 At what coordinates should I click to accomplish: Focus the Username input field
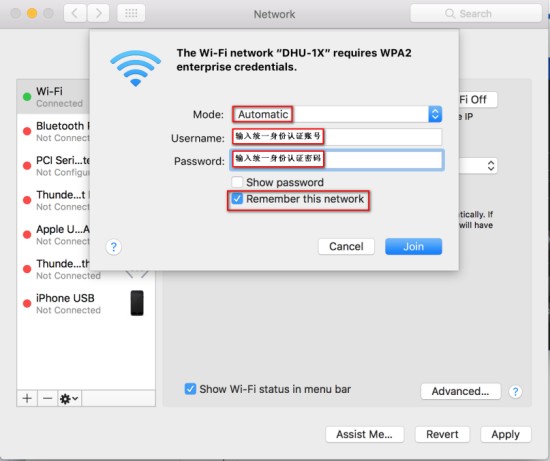(337, 137)
